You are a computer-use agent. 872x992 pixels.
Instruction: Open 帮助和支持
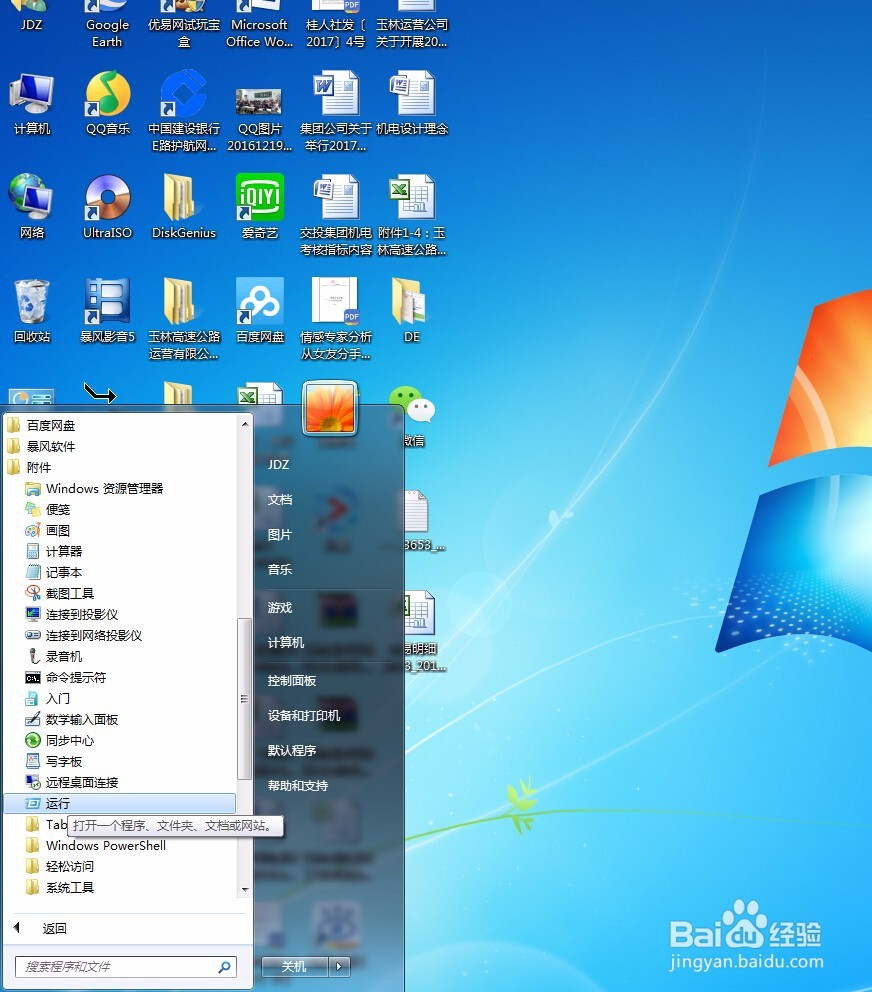[297, 785]
